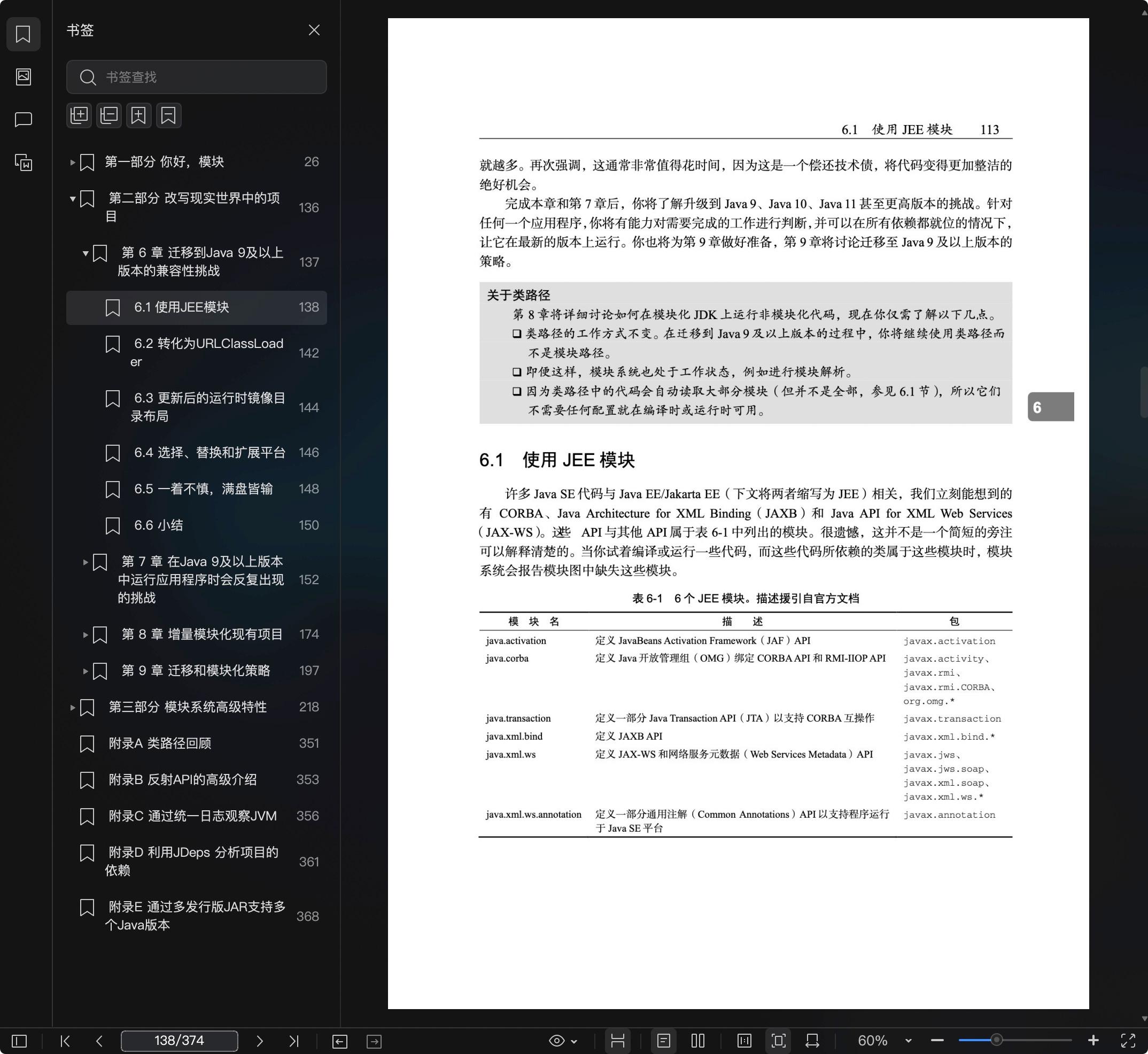1148x1054 pixels.
Task: Expand 第 8 章 增量模块化现有项目
Action: tap(86, 635)
